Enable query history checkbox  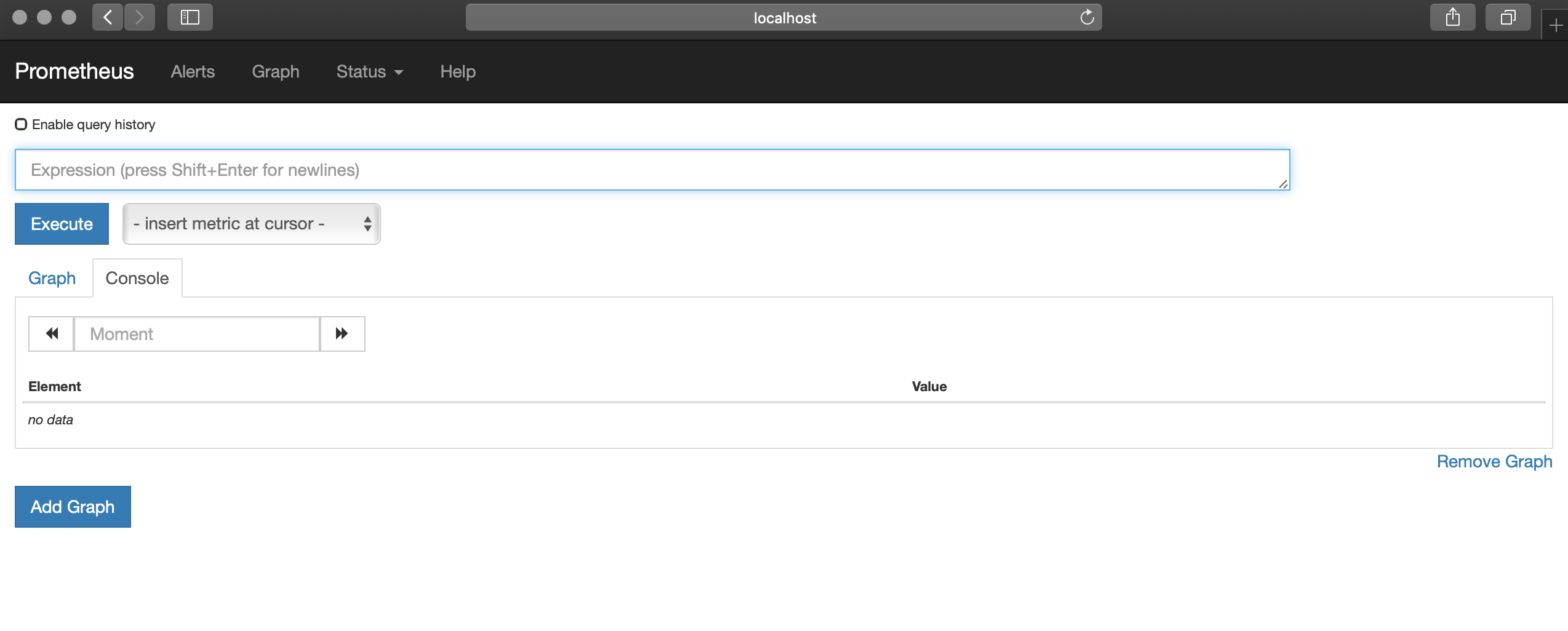click(x=21, y=124)
